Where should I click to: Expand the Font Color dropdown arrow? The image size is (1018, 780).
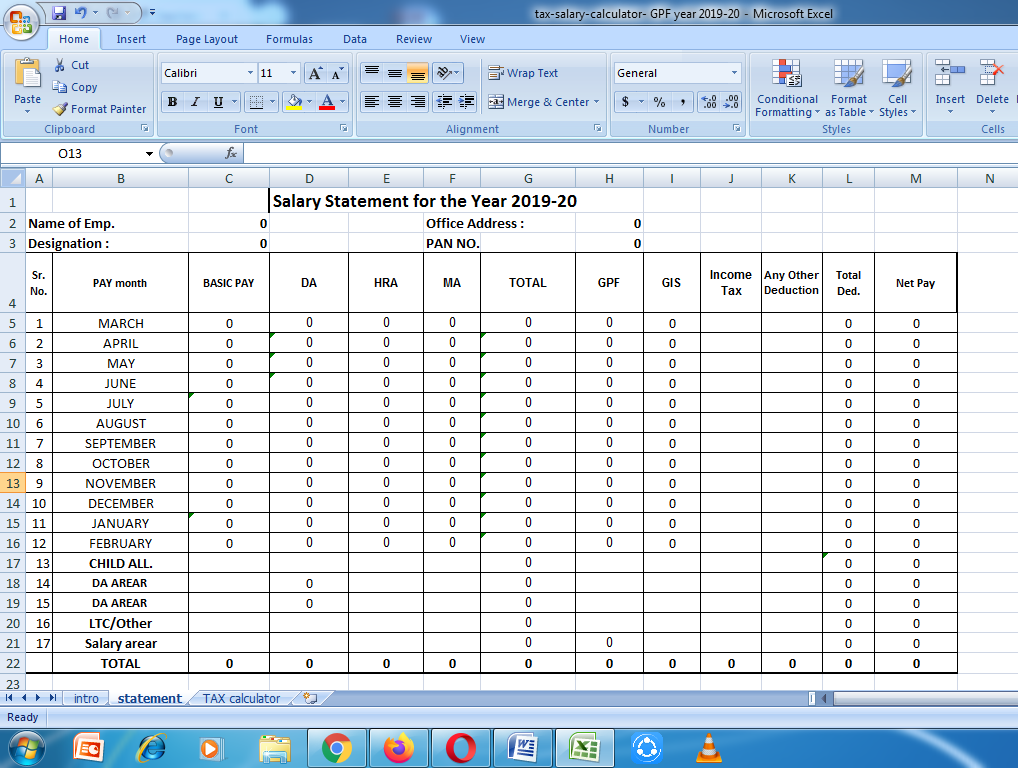click(341, 103)
